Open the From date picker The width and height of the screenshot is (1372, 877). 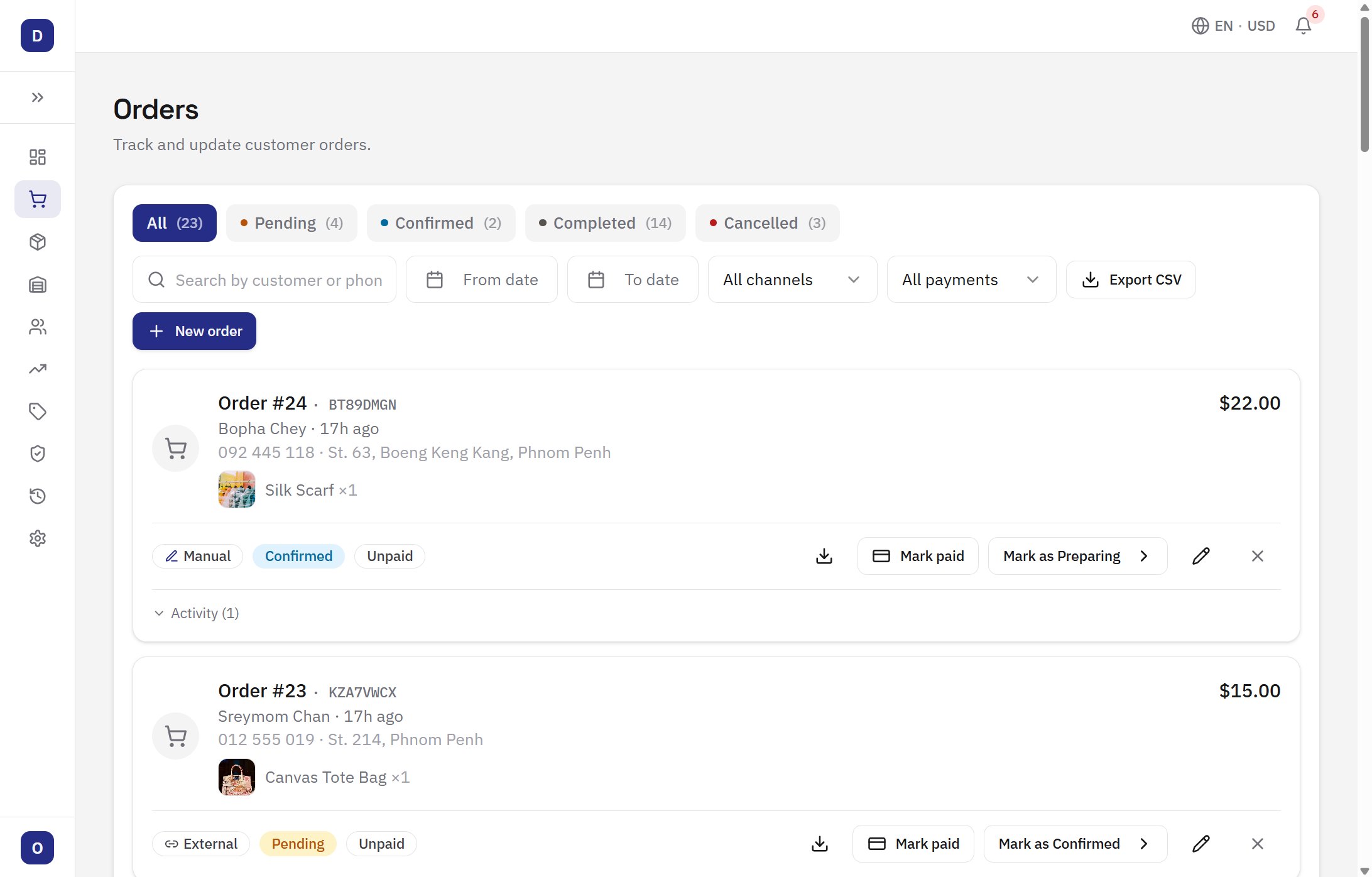pos(482,280)
